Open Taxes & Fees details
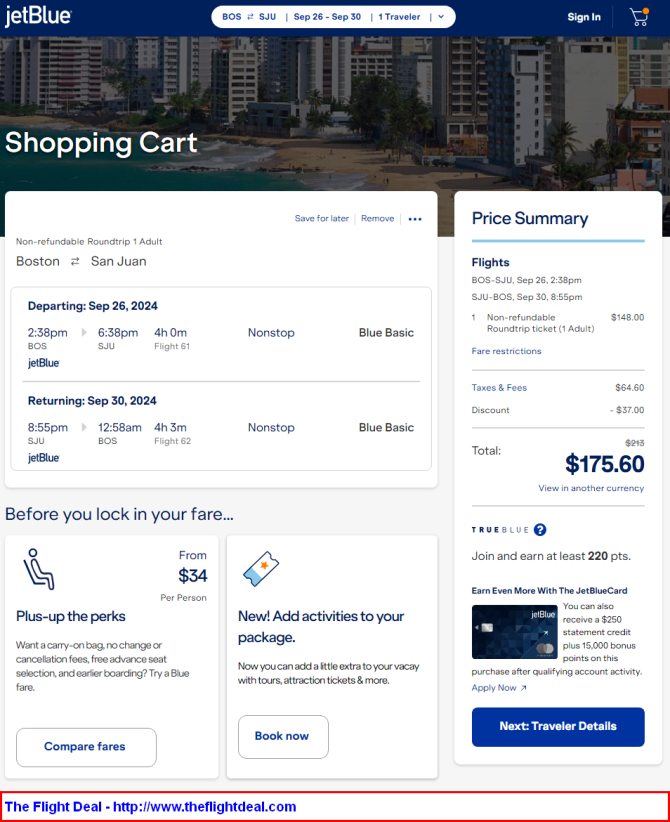The width and height of the screenshot is (670, 822). point(499,387)
